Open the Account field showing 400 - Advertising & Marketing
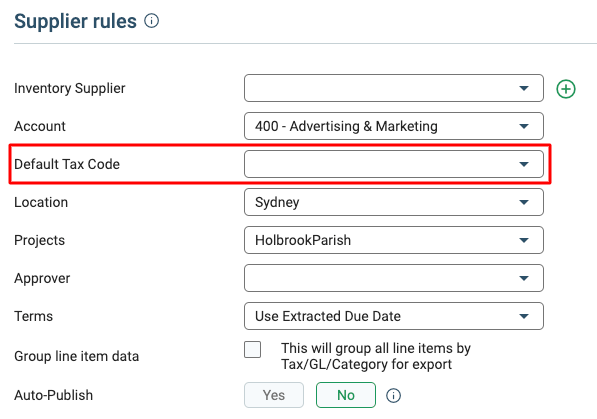 coord(394,126)
